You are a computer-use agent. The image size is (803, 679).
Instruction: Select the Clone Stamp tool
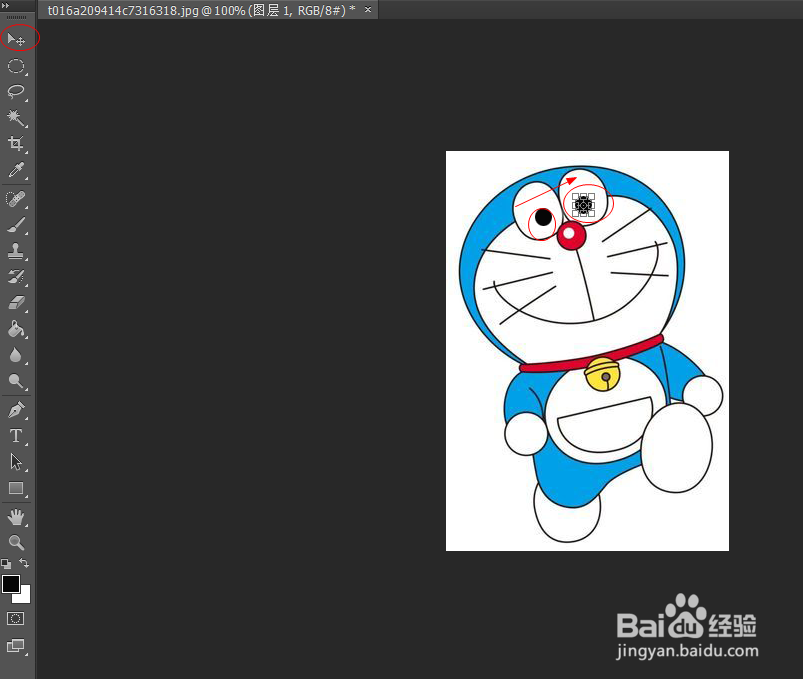click(x=16, y=251)
